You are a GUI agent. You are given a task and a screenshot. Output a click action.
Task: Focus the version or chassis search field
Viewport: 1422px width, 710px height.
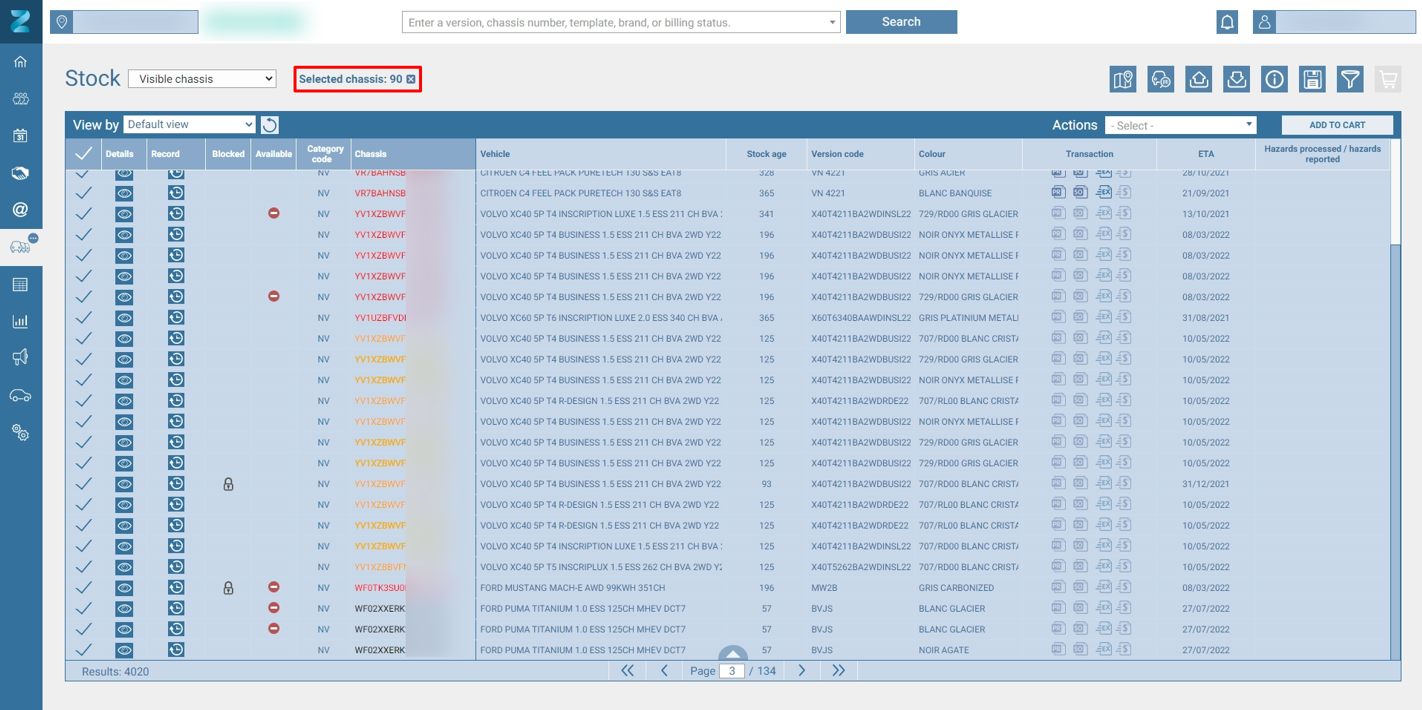[x=621, y=22]
